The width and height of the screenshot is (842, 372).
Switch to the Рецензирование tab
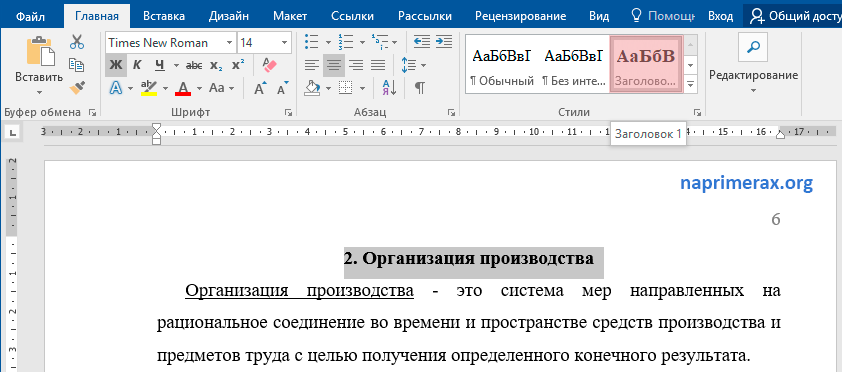pyautogui.click(x=520, y=16)
